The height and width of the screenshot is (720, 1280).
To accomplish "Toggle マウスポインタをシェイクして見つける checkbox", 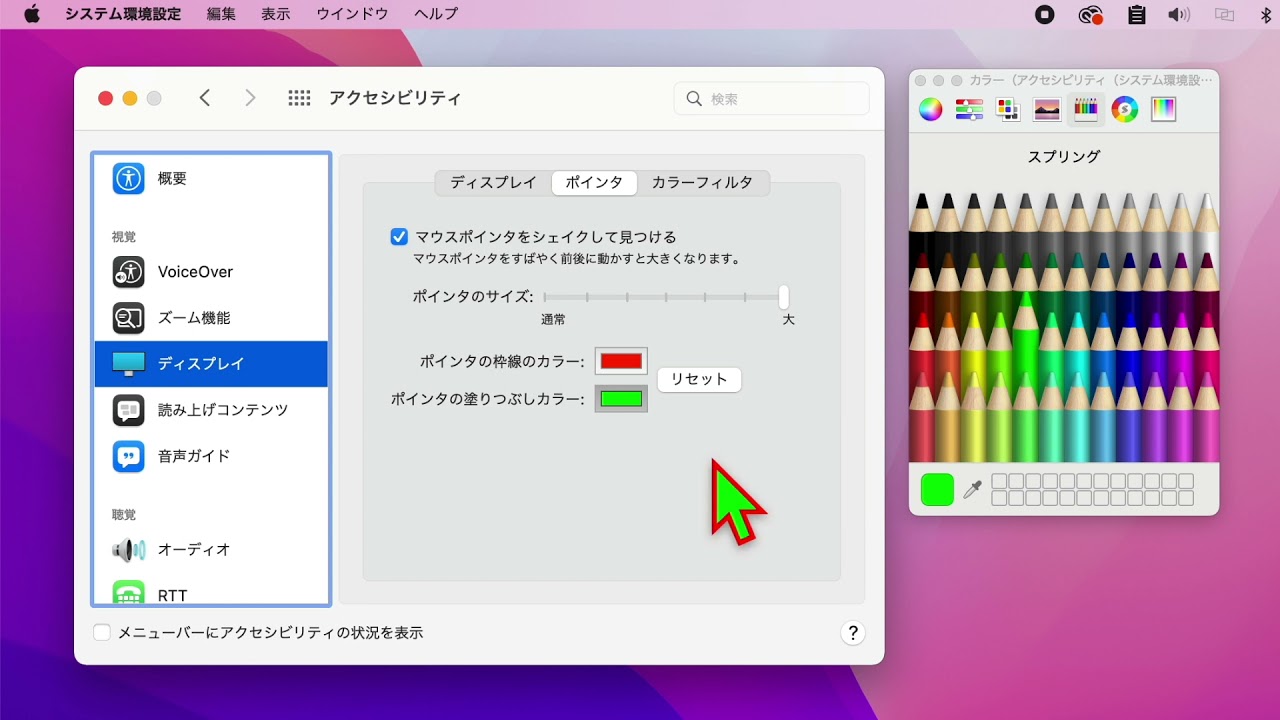I will [399, 237].
